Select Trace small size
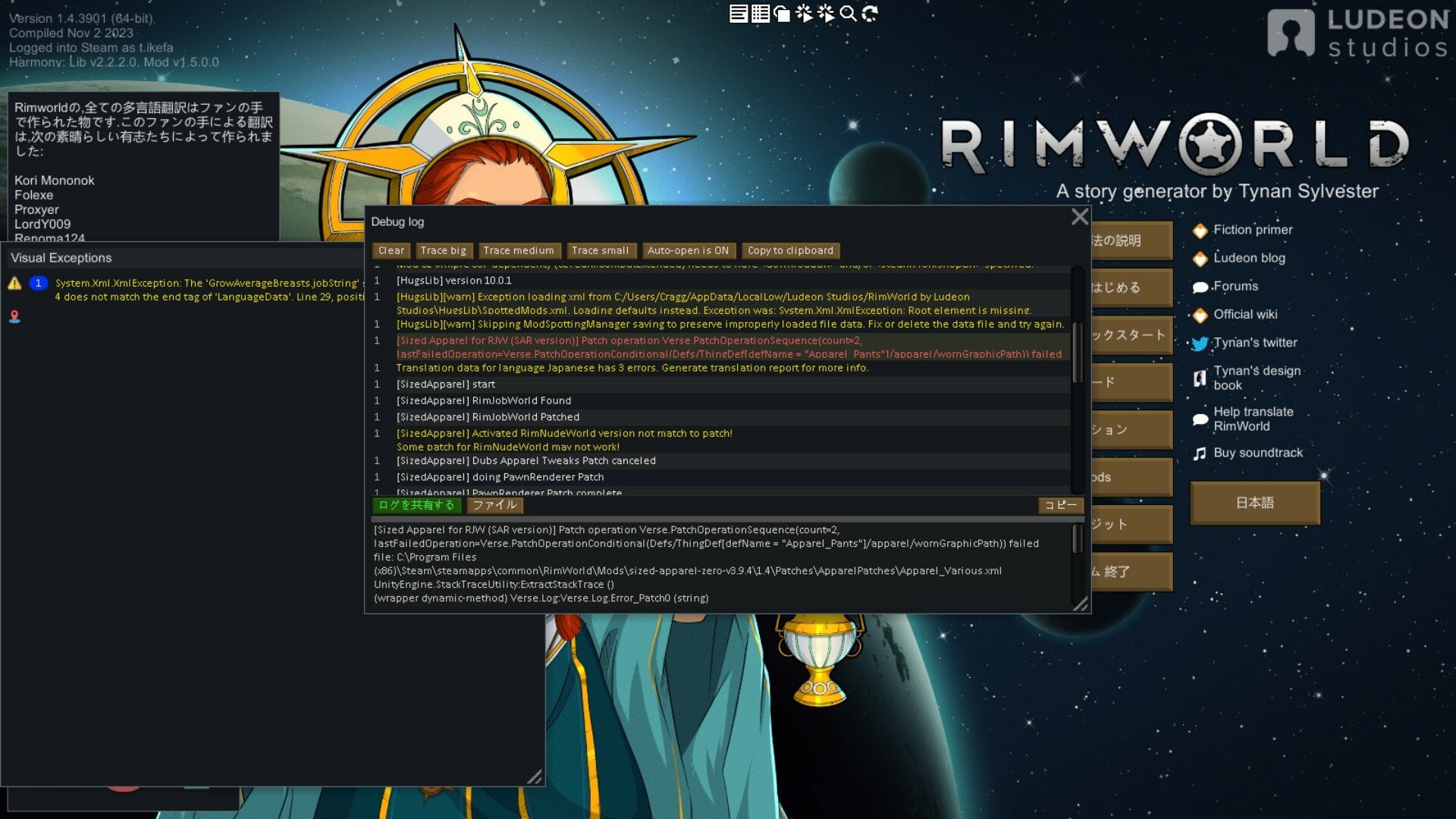 tap(601, 251)
